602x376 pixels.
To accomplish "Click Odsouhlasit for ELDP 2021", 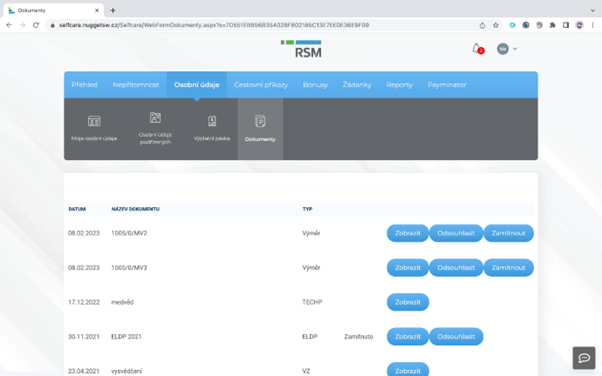I will (x=456, y=336).
